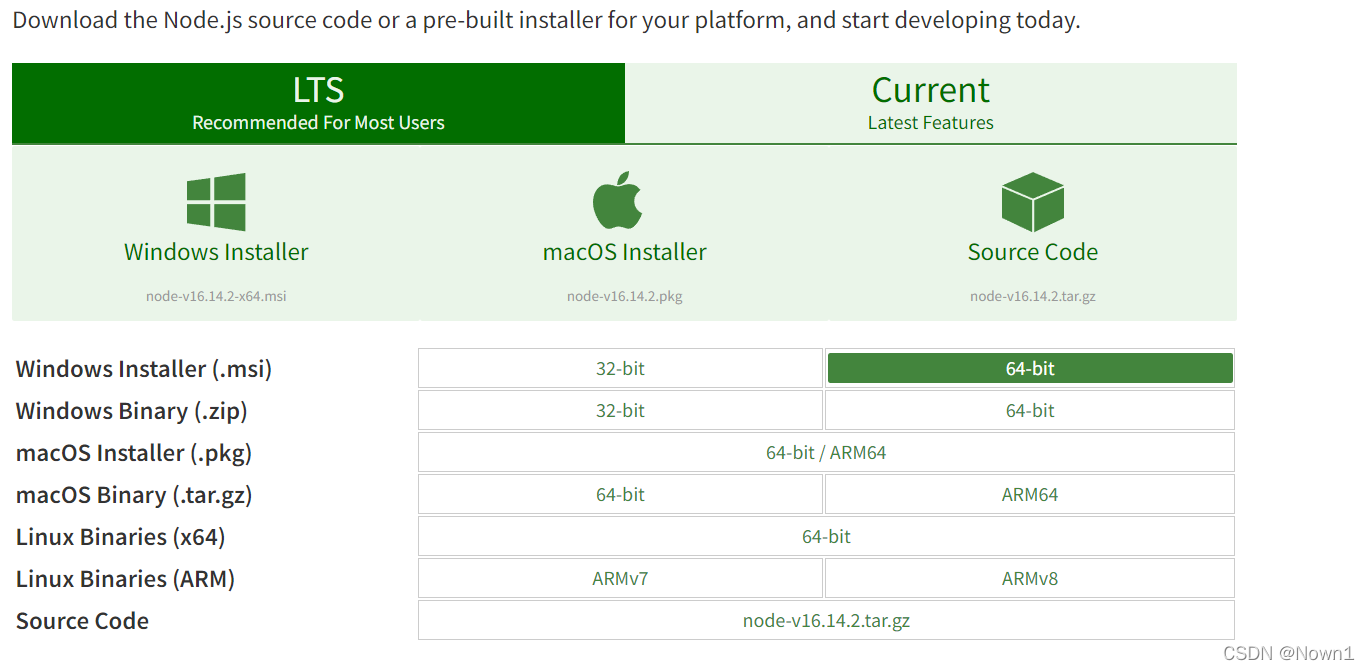Download Linux Binaries ARMv8
Viewport: 1370px width, 670px height.
1030,578
